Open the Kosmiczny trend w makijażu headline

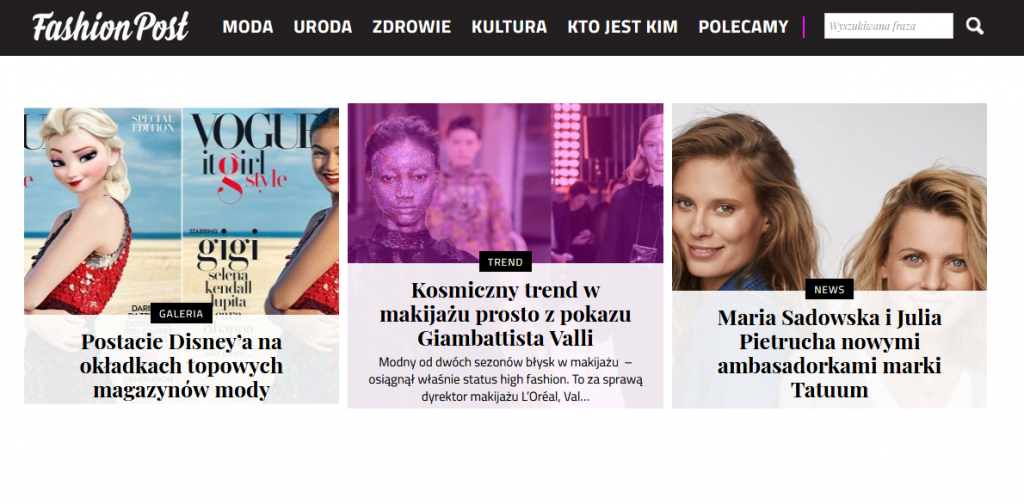click(505, 314)
